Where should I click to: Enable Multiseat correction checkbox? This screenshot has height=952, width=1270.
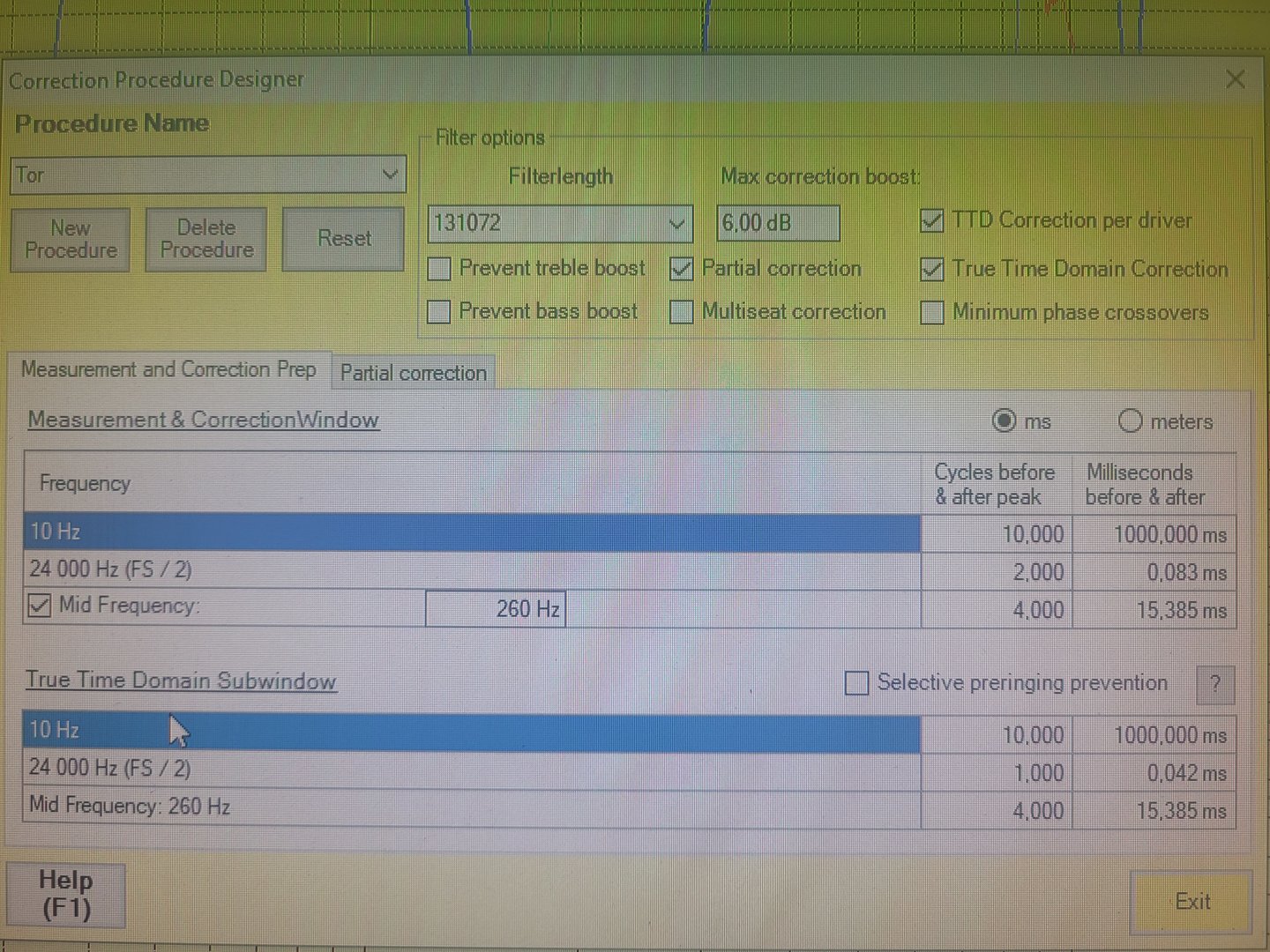[682, 311]
